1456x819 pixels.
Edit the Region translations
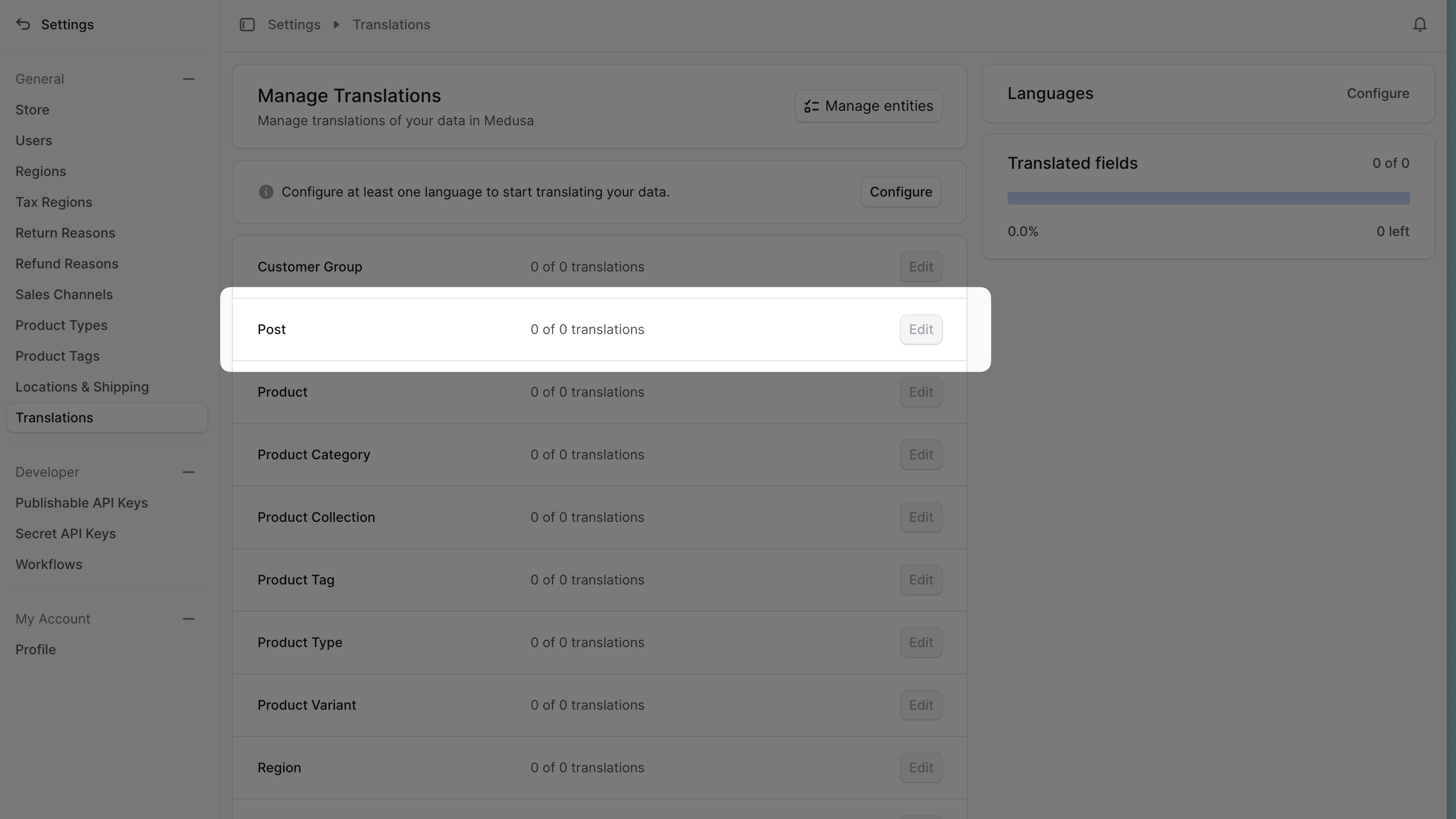921,768
